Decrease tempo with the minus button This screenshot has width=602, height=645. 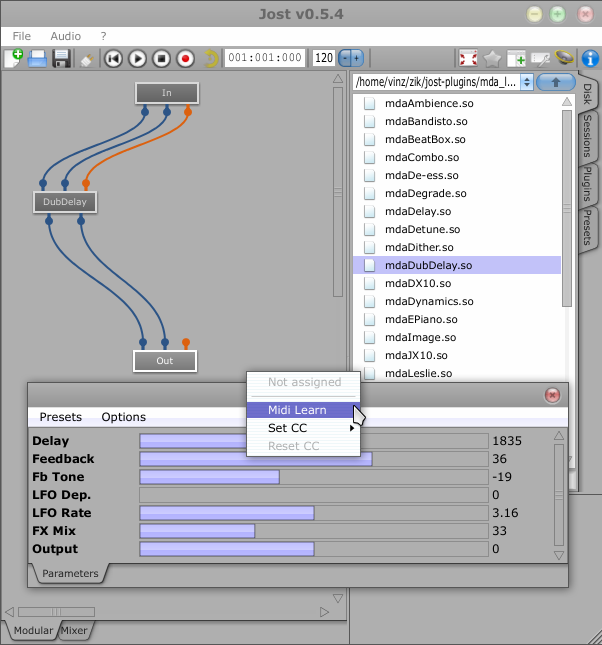click(345, 58)
